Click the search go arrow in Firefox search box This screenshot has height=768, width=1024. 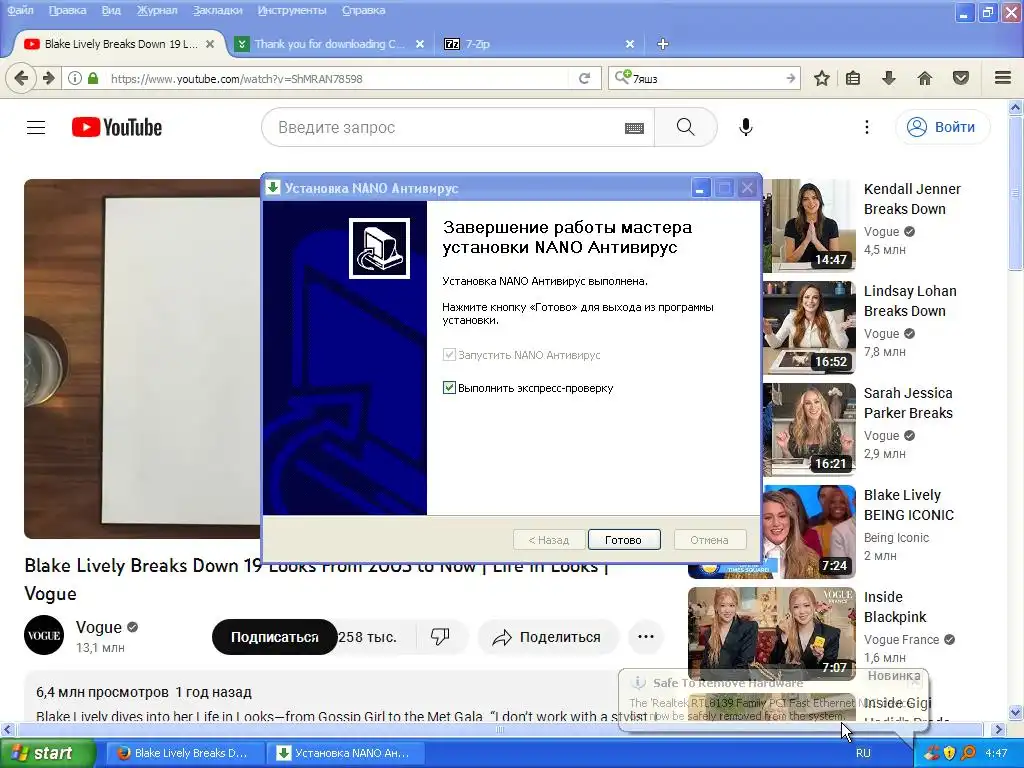790,78
